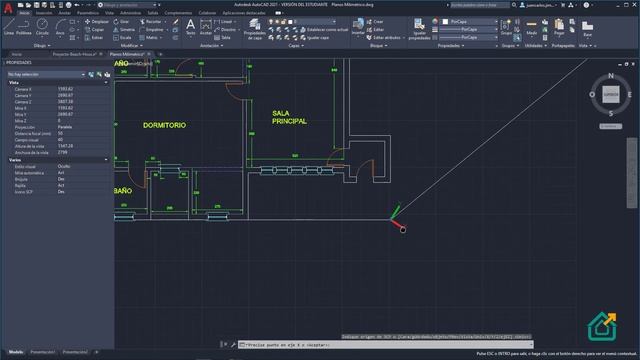
Task: Click the Estirar tool
Action: 94,38
